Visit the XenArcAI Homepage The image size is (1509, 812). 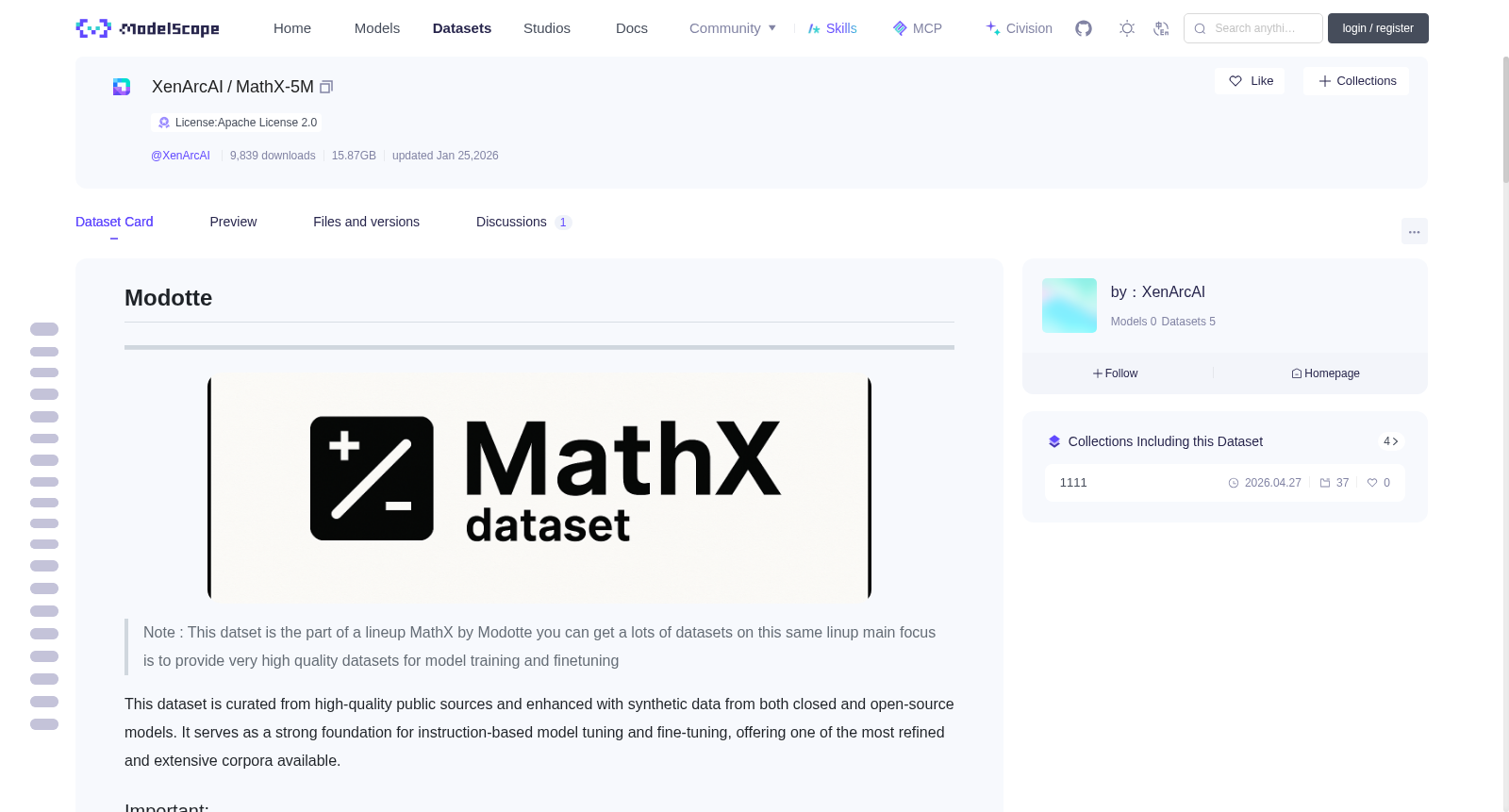[x=1326, y=373]
